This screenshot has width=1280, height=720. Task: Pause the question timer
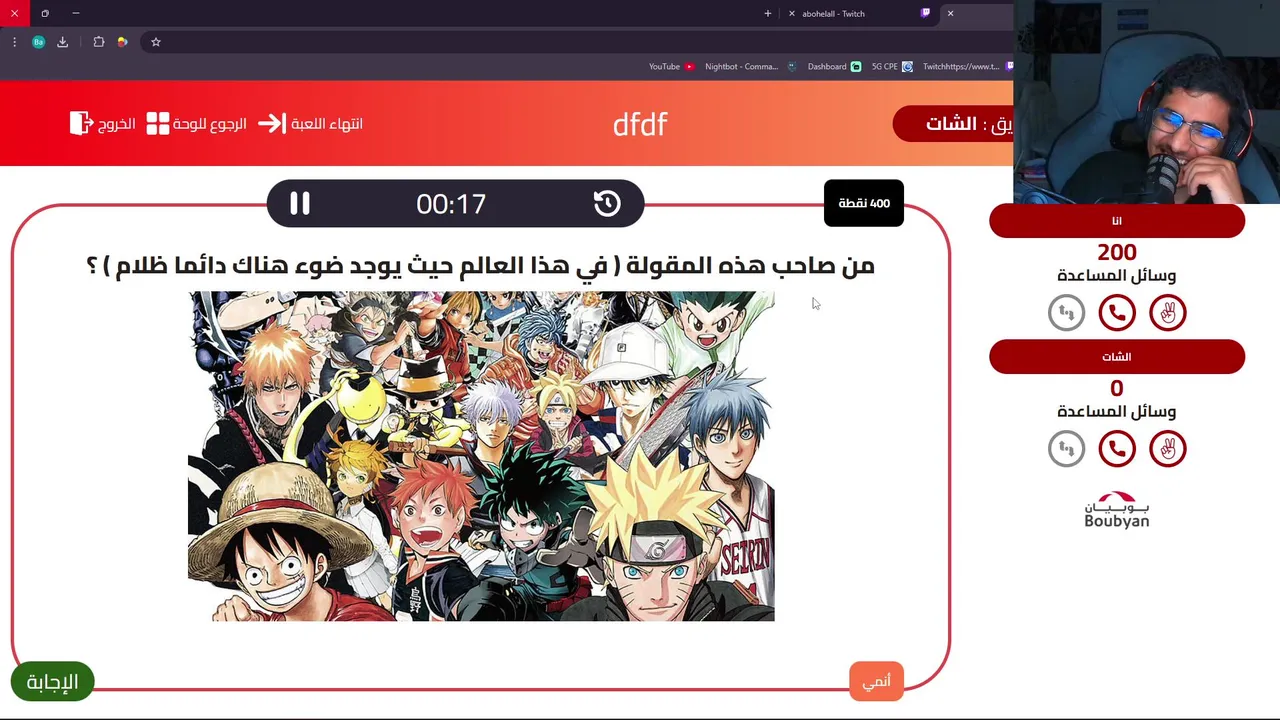(x=300, y=204)
